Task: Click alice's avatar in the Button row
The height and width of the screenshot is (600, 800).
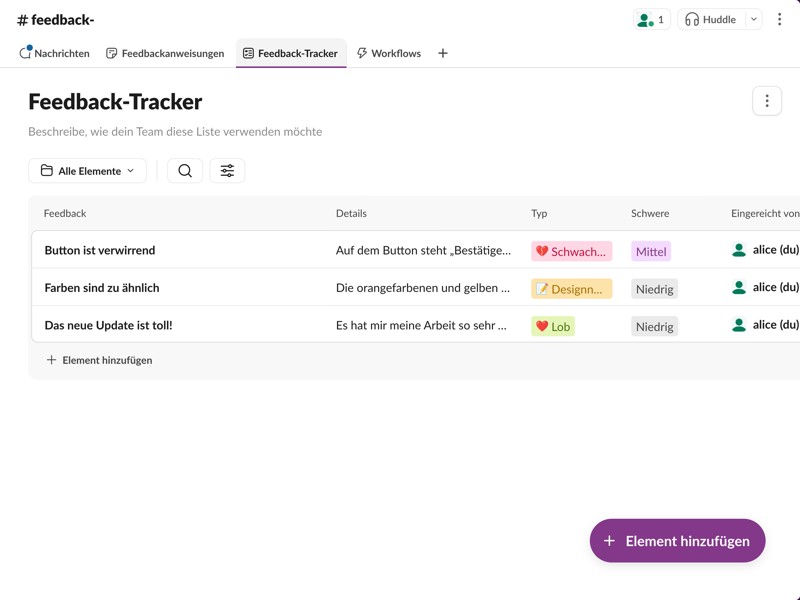Action: tap(739, 250)
